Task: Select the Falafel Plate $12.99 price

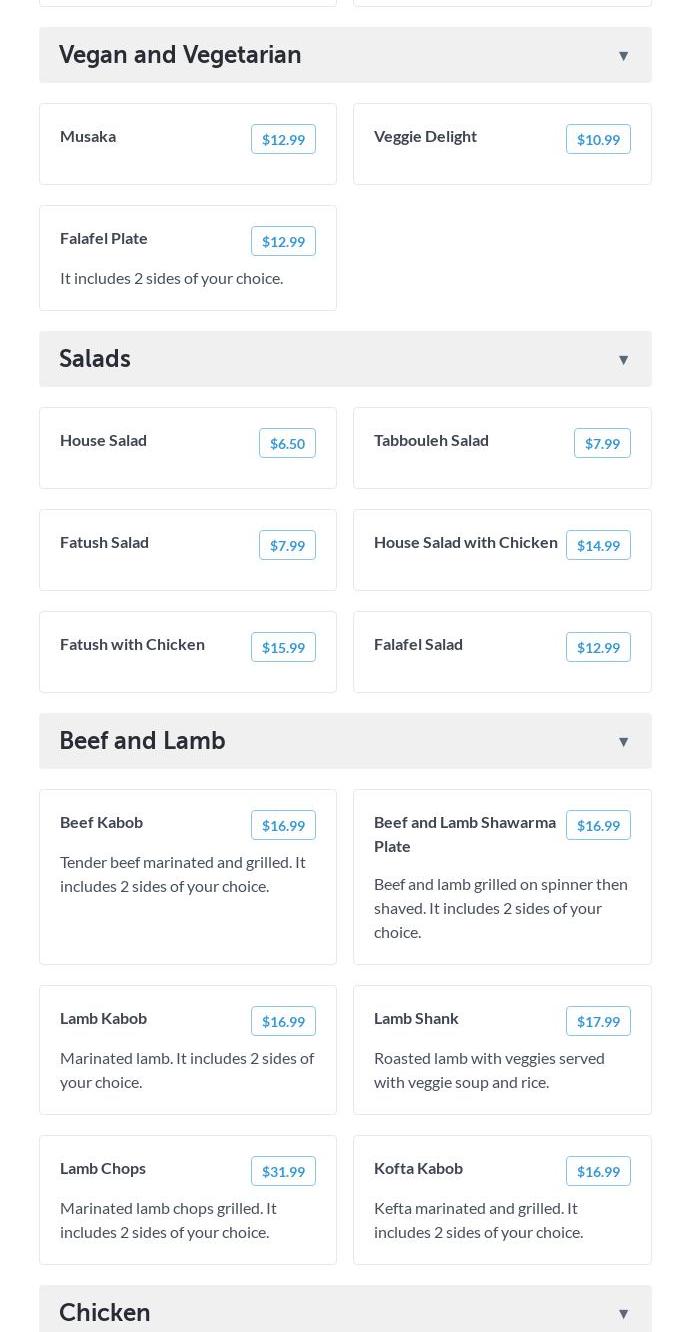Action: [x=283, y=242]
